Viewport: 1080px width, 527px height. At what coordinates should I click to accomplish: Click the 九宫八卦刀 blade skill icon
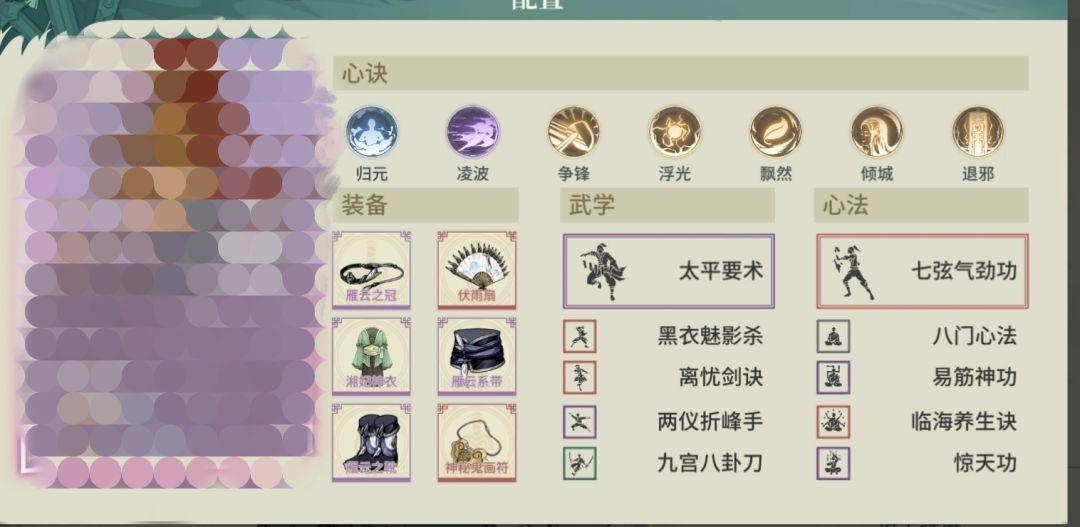(x=579, y=464)
